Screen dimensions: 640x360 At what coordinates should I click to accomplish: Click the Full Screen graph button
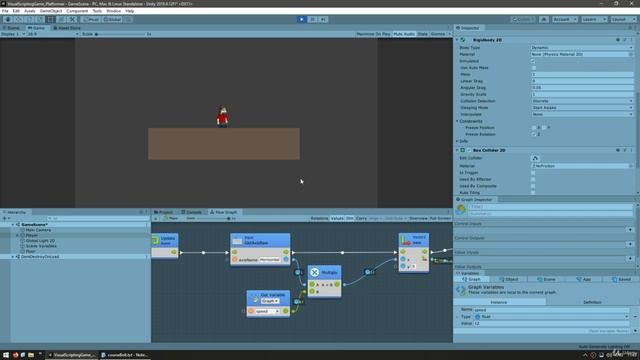click(440, 219)
